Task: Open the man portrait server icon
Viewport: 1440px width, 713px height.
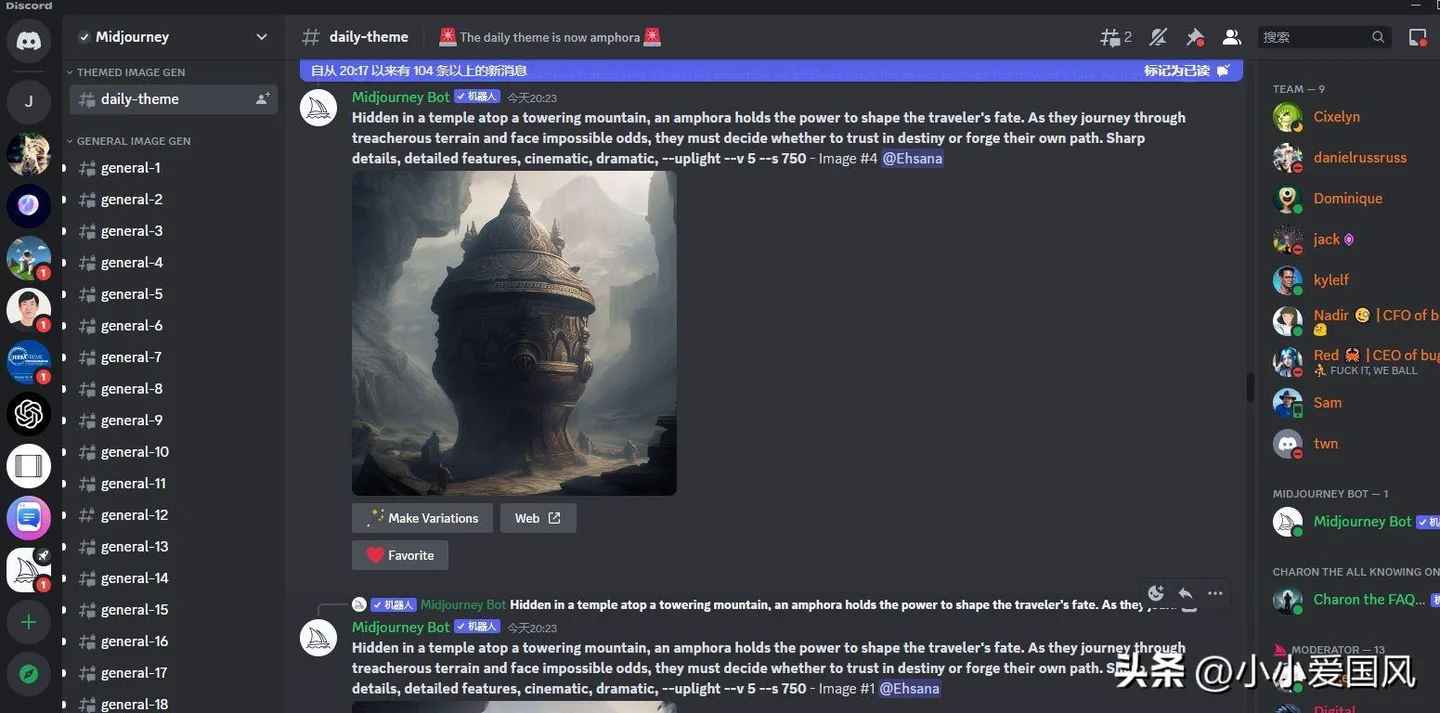Action: click(x=29, y=309)
